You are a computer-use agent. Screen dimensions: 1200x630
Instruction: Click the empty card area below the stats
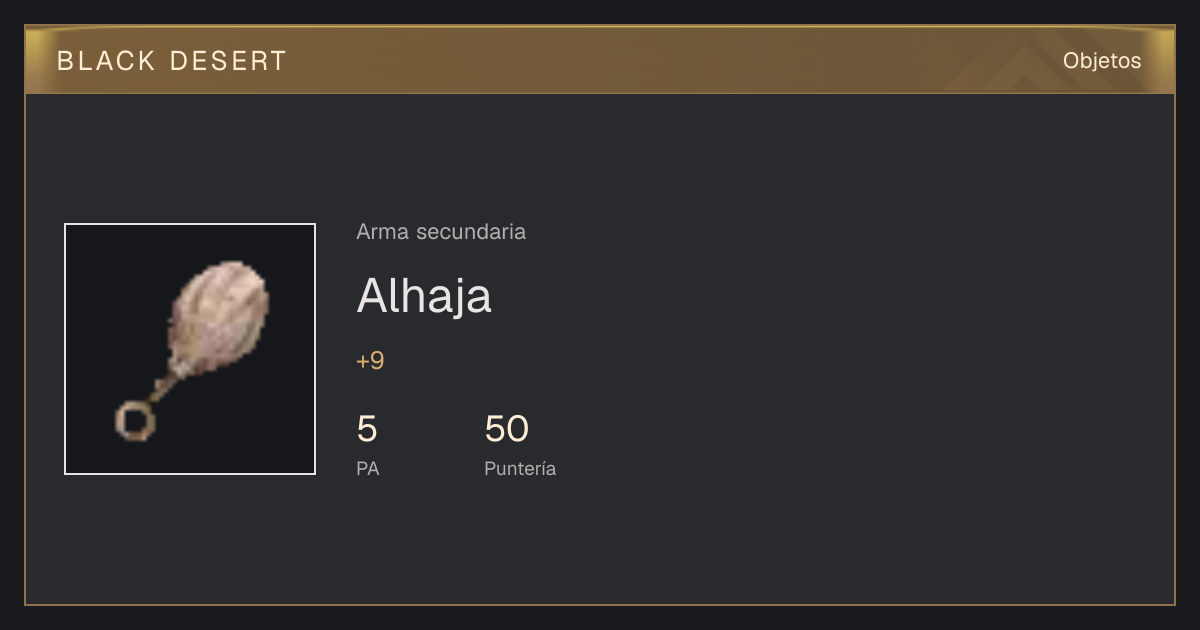point(600,545)
